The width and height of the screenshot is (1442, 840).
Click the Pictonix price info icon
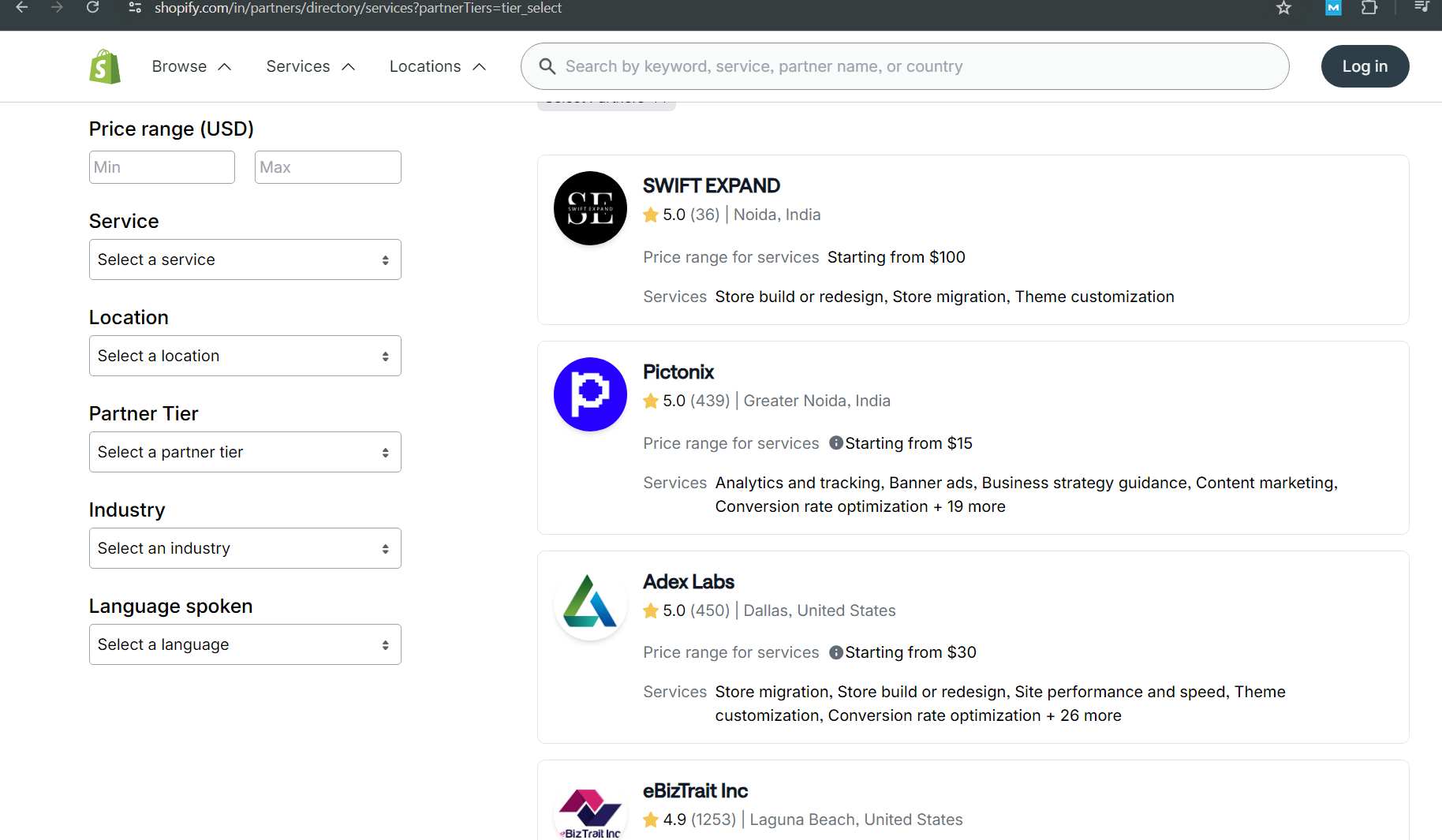pyautogui.click(x=836, y=443)
